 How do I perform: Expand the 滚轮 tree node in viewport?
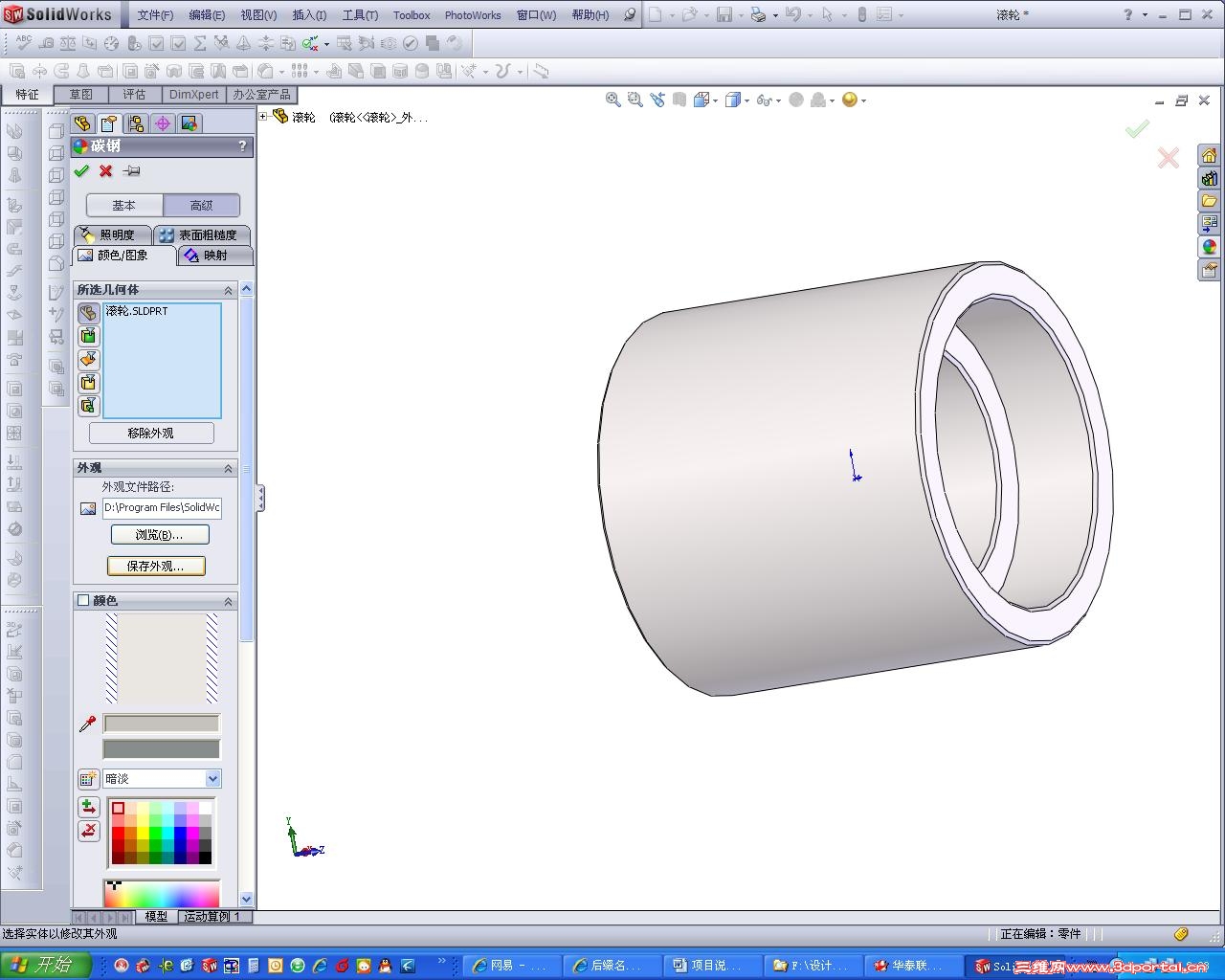263,116
